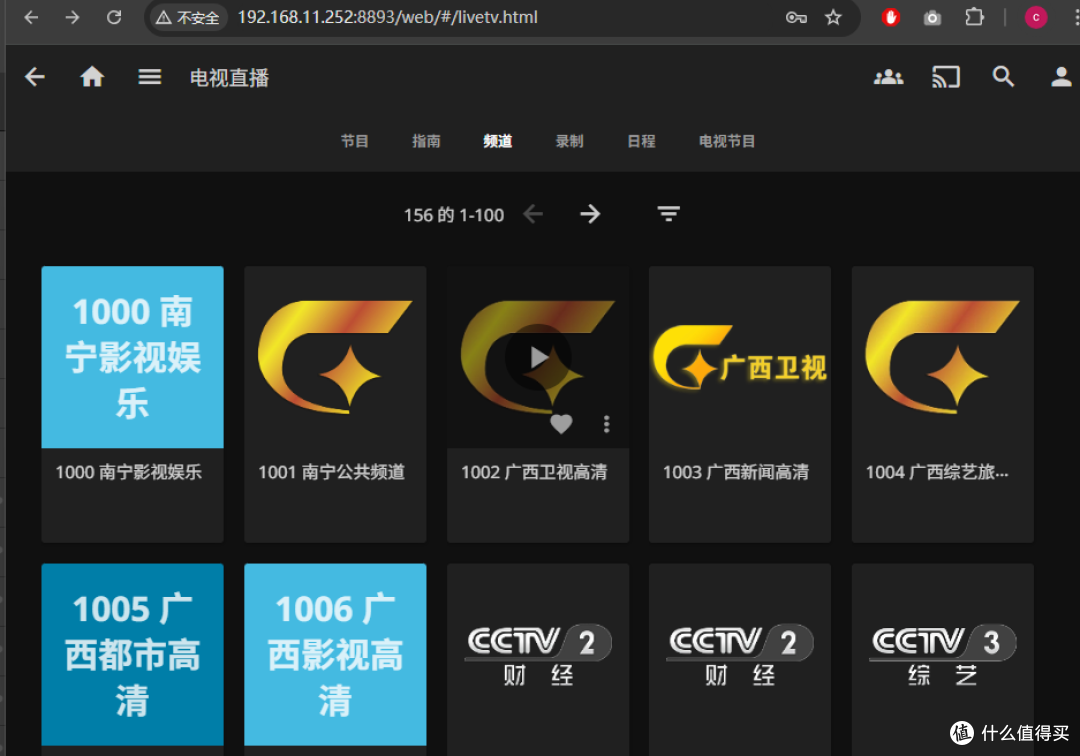Open the search magnifier icon
1080x756 pixels.
[1003, 76]
